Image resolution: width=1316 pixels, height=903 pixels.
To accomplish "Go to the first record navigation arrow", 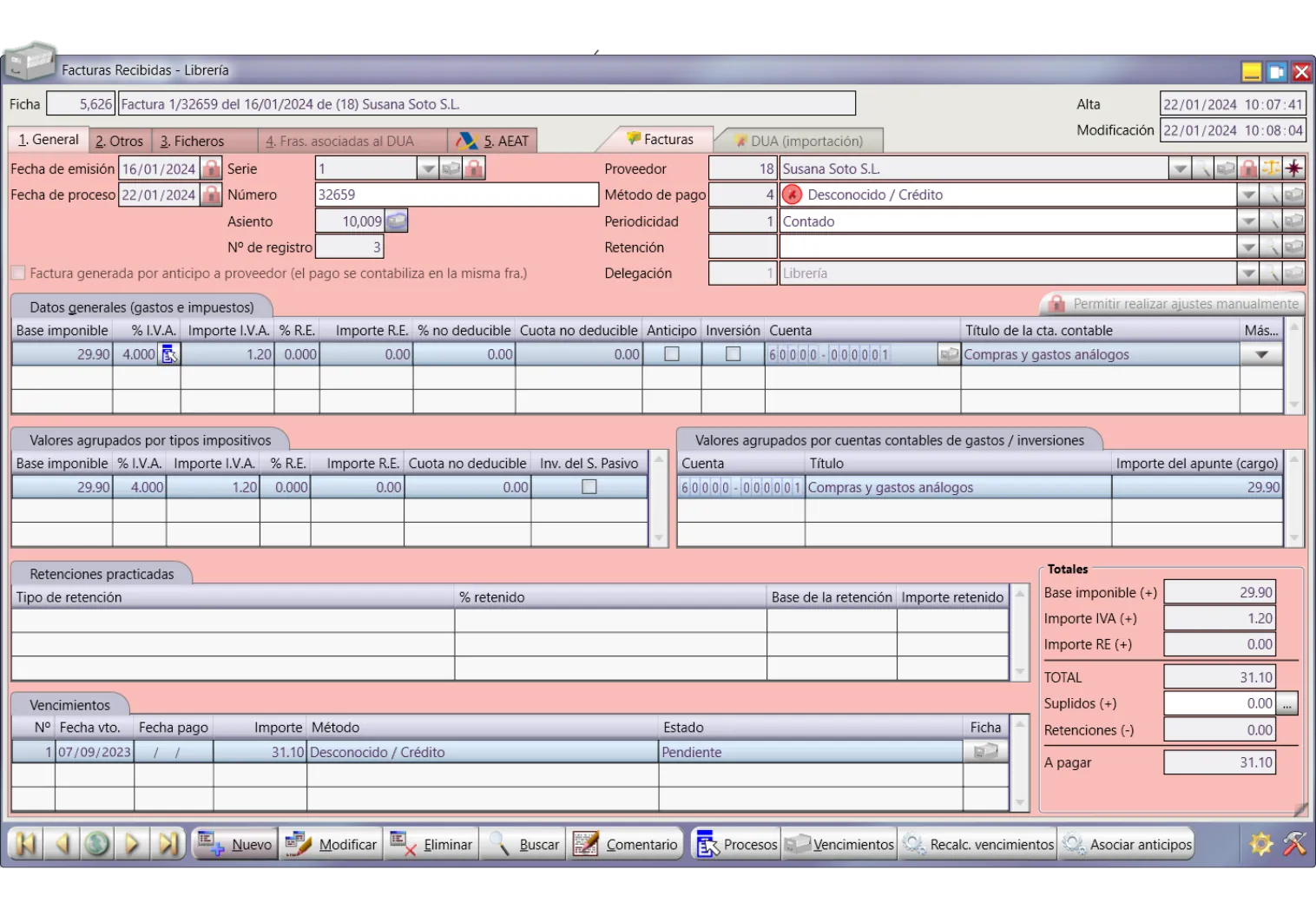I will click(x=26, y=844).
